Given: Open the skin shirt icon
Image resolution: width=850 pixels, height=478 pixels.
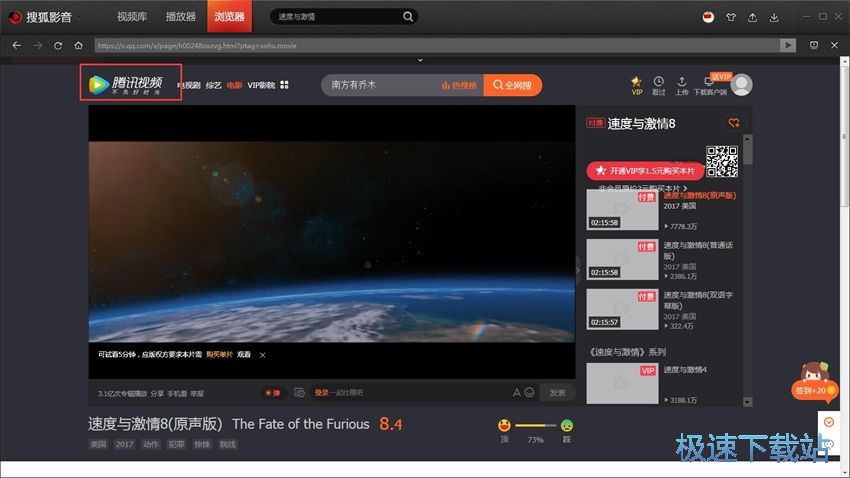Looking at the screenshot, I should tap(731, 17).
